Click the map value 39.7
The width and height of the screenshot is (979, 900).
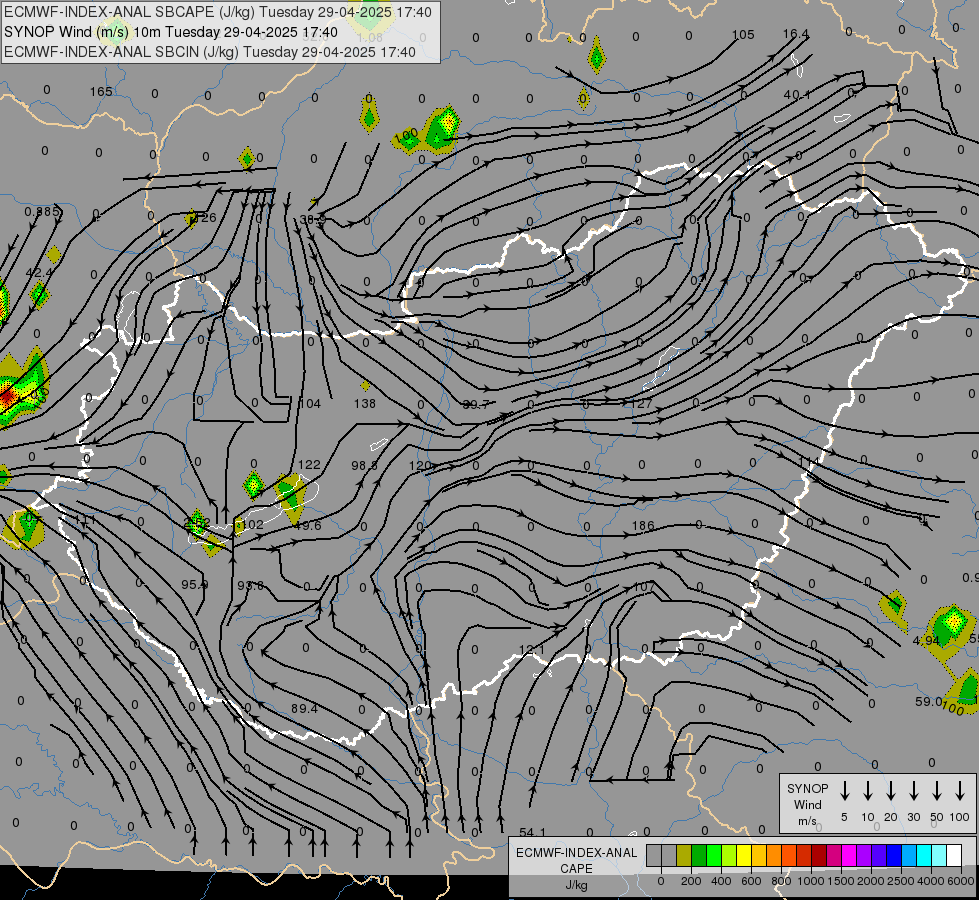pyautogui.click(x=476, y=405)
